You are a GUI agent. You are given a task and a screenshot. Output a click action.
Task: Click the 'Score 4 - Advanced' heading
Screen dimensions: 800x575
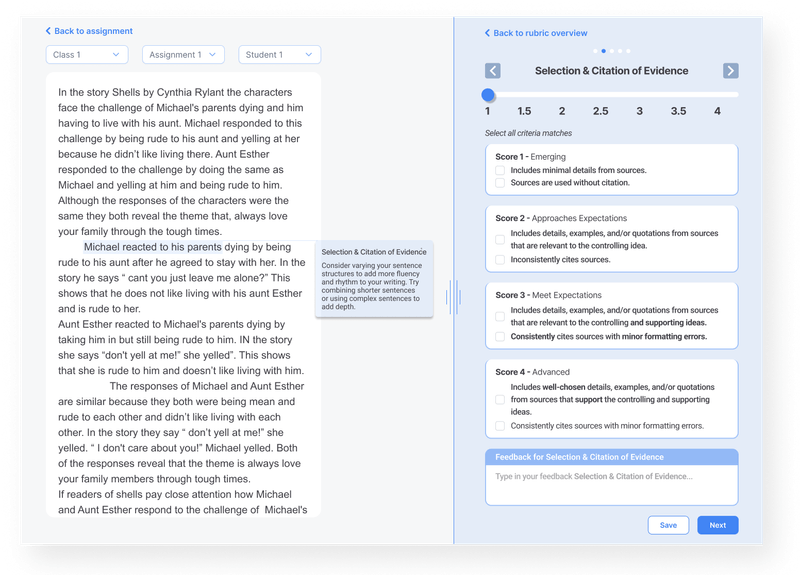coord(533,372)
